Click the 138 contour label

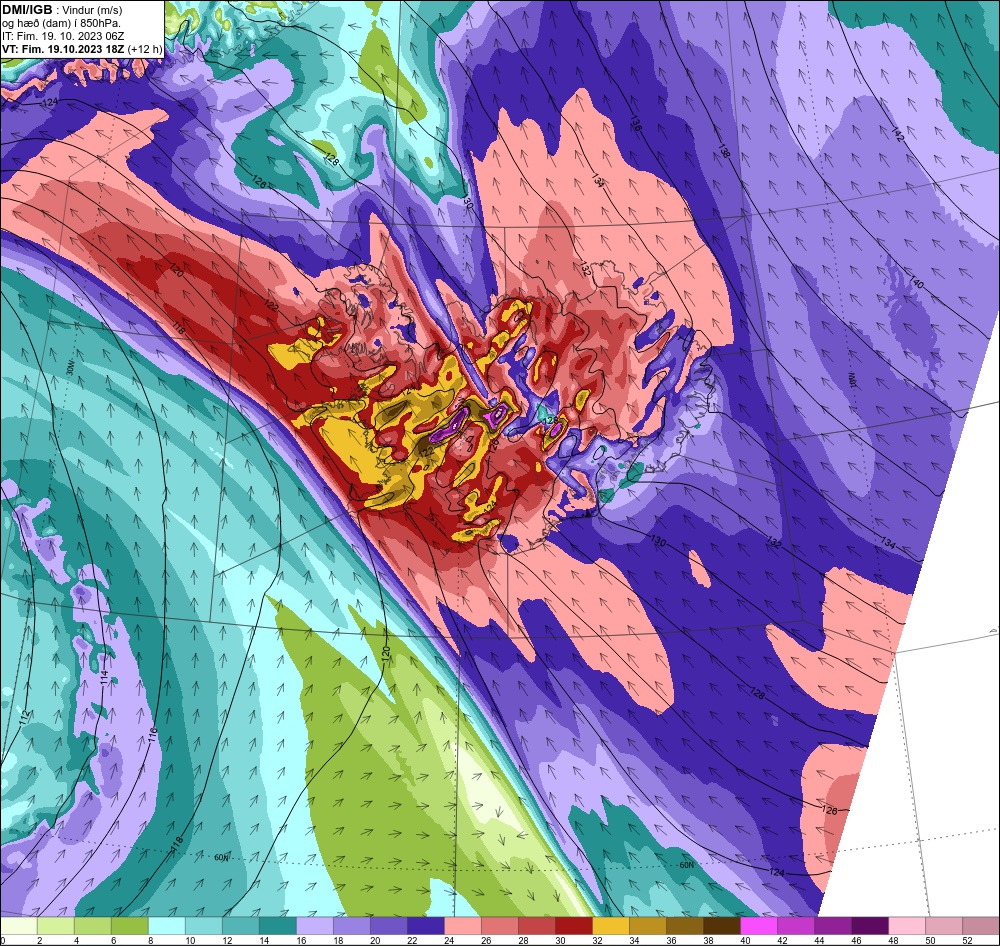tap(724, 151)
